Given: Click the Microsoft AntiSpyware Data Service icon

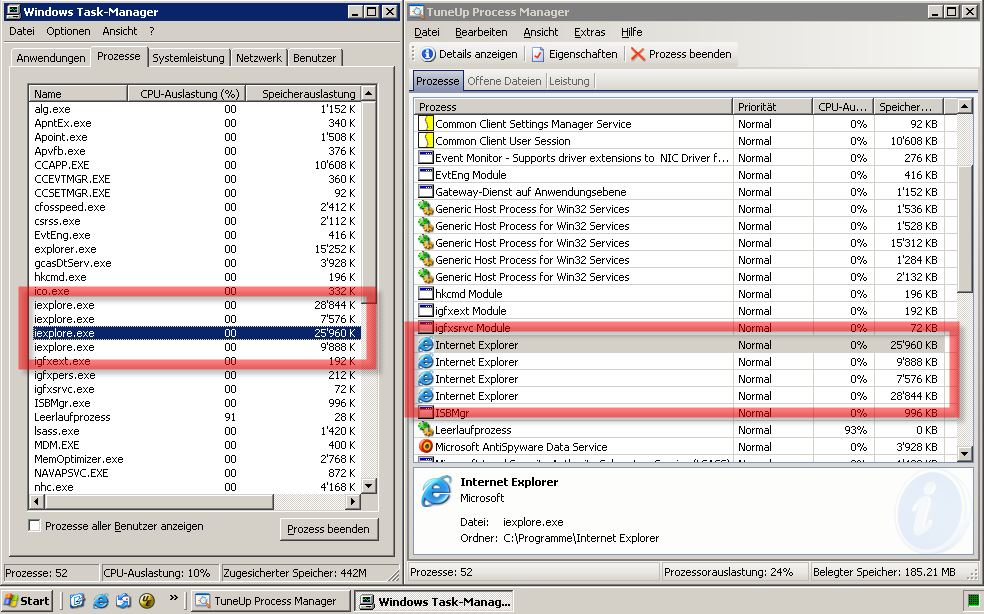Looking at the screenshot, I should coord(426,446).
